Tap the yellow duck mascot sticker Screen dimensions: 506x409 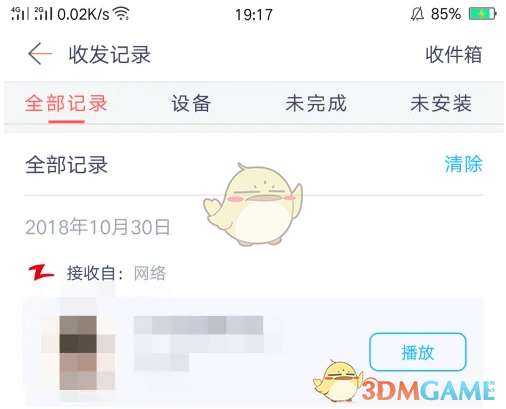(x=253, y=204)
